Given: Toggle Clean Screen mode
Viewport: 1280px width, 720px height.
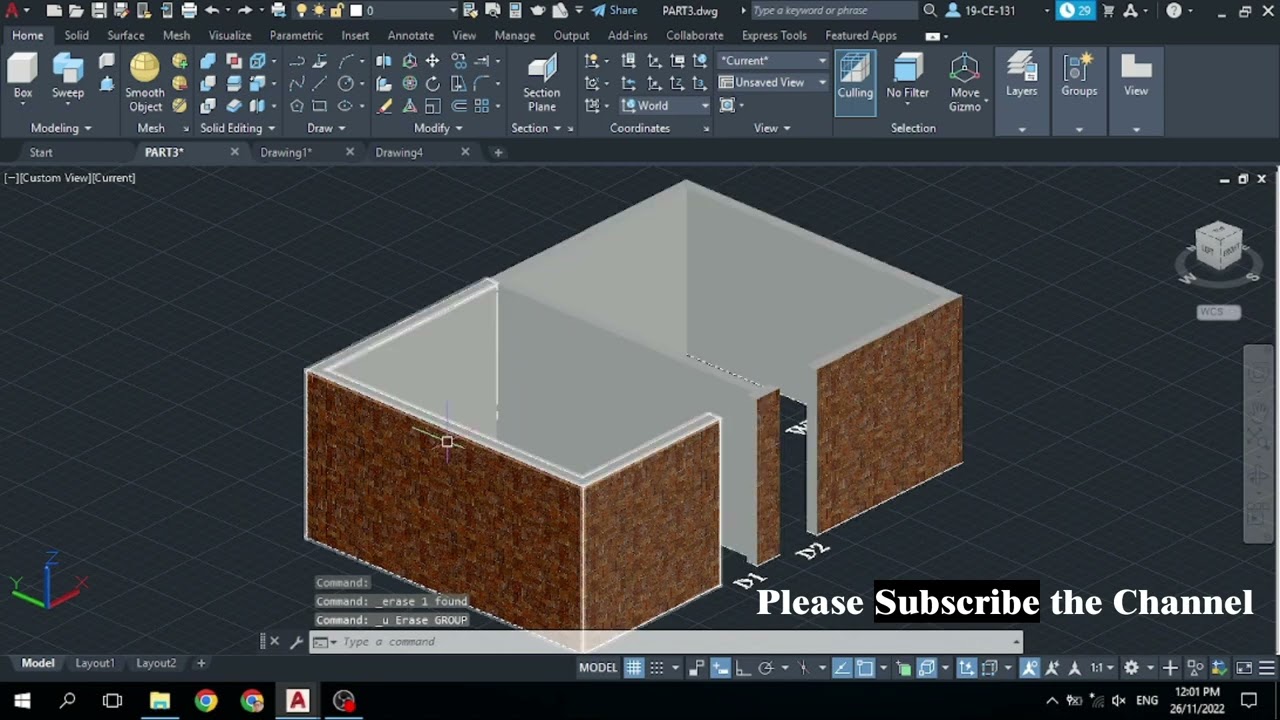Looking at the screenshot, I should (x=1244, y=668).
